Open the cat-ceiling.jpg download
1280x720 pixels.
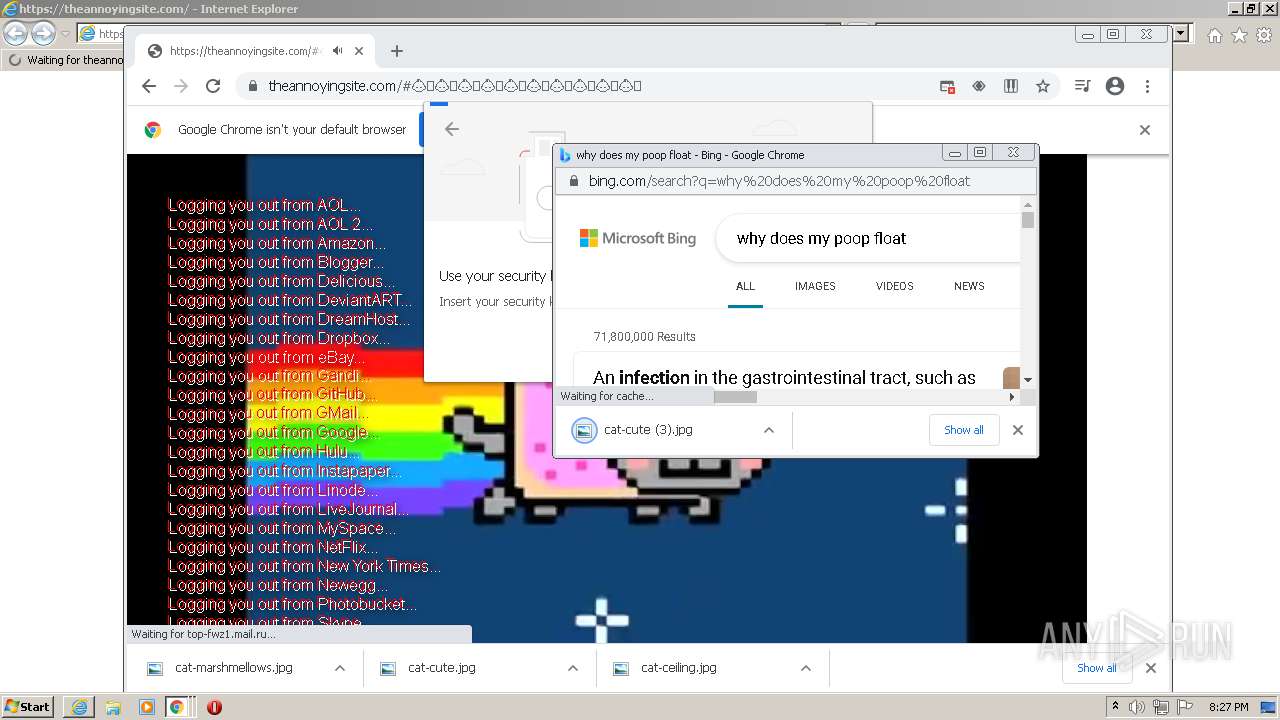click(x=679, y=668)
